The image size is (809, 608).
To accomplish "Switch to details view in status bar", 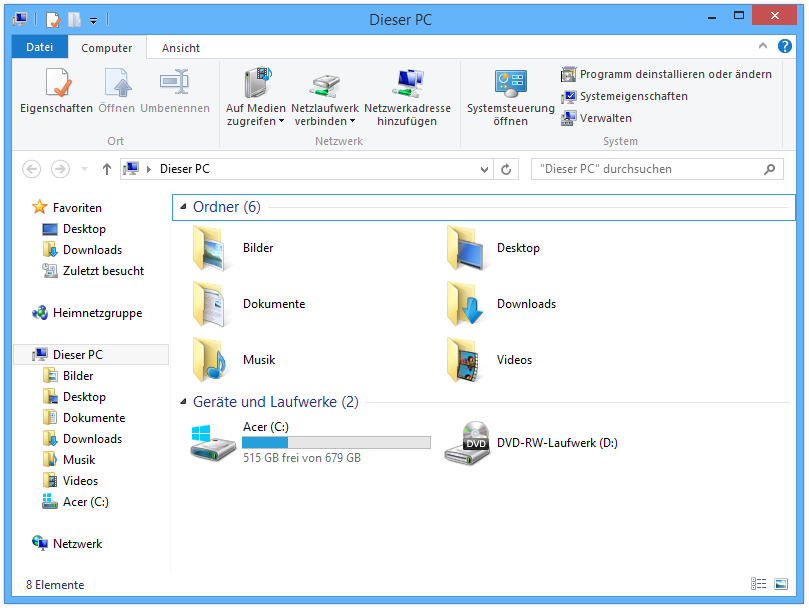I will click(x=759, y=584).
